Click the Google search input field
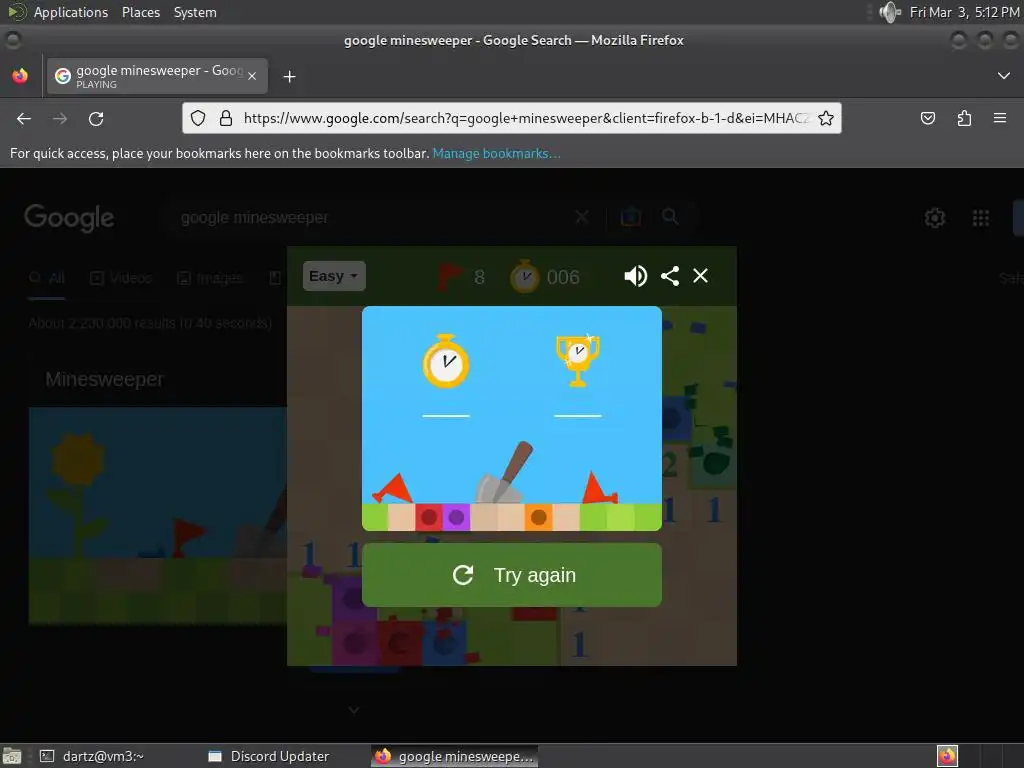 point(372,217)
